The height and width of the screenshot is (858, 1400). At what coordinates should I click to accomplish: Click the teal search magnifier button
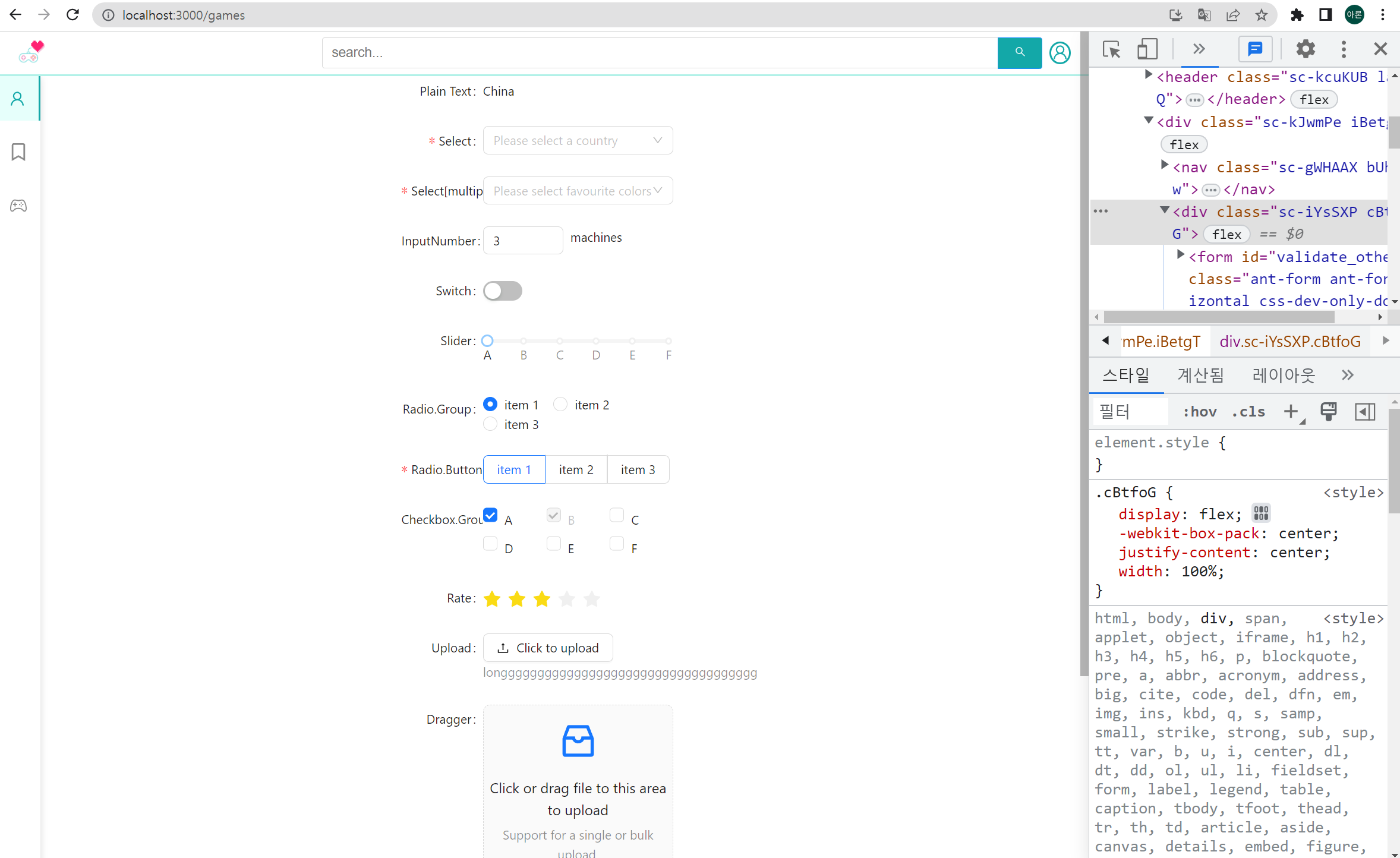click(1019, 52)
